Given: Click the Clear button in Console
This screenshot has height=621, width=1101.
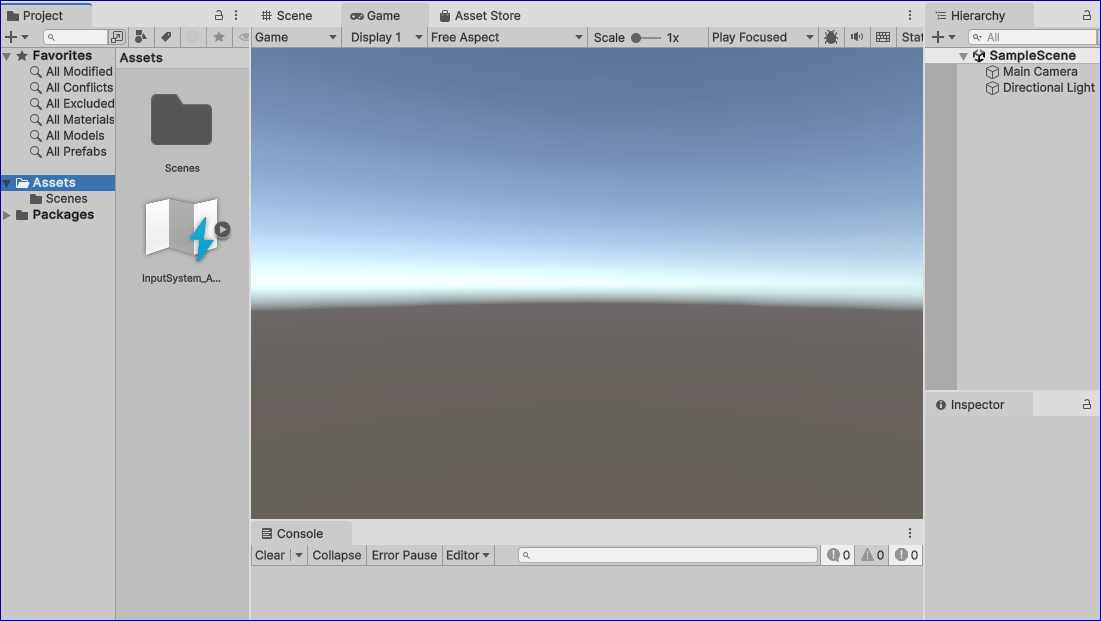Looking at the screenshot, I should [x=270, y=555].
